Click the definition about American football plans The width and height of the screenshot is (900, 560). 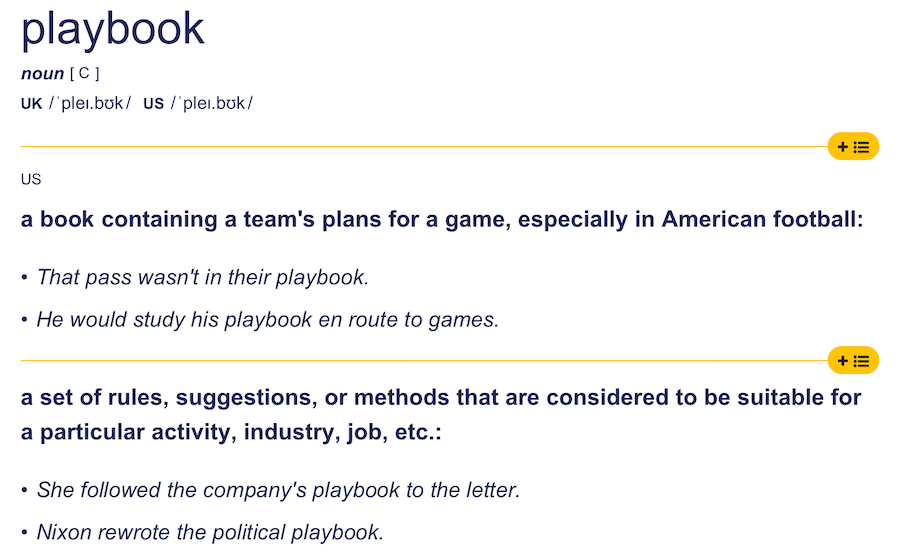pos(442,220)
